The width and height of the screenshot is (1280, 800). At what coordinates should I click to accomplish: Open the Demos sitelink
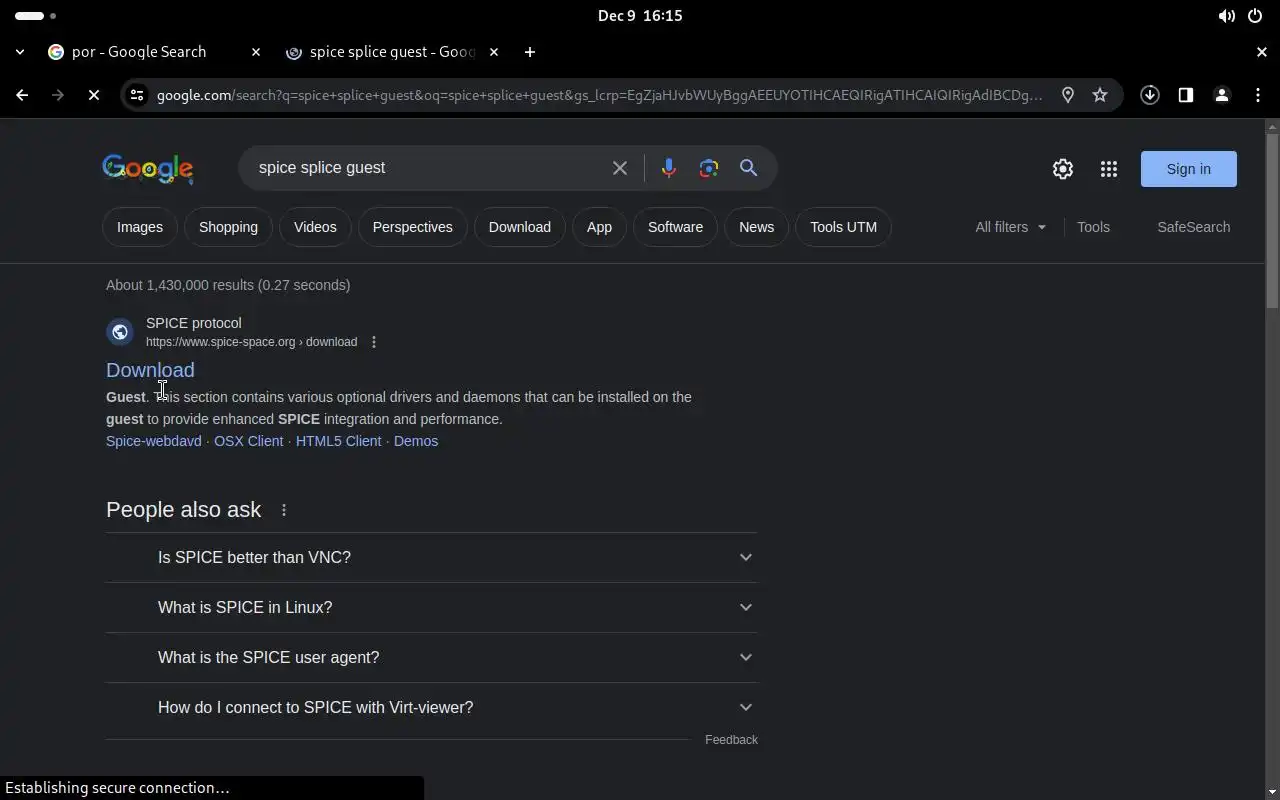pyautogui.click(x=416, y=441)
